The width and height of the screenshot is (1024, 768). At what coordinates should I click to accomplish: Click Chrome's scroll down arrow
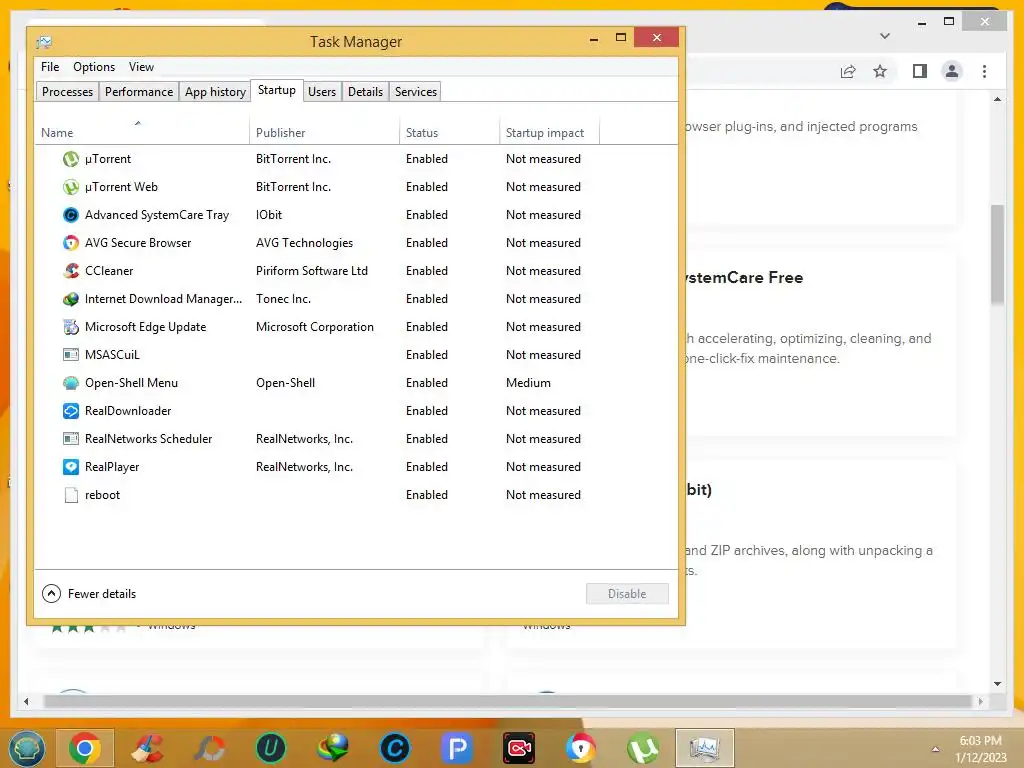click(997, 684)
